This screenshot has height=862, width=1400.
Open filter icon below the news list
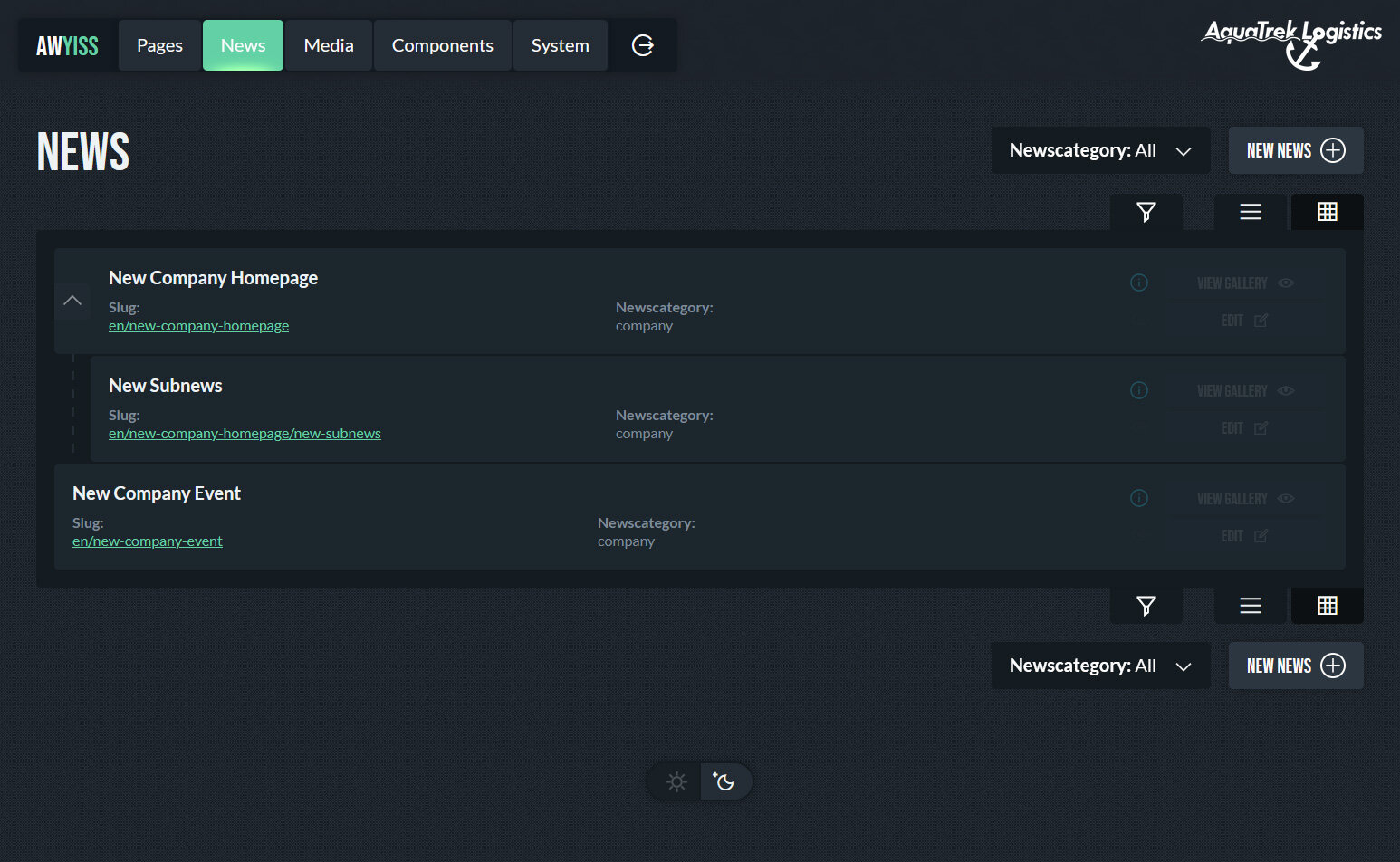pyautogui.click(x=1146, y=606)
